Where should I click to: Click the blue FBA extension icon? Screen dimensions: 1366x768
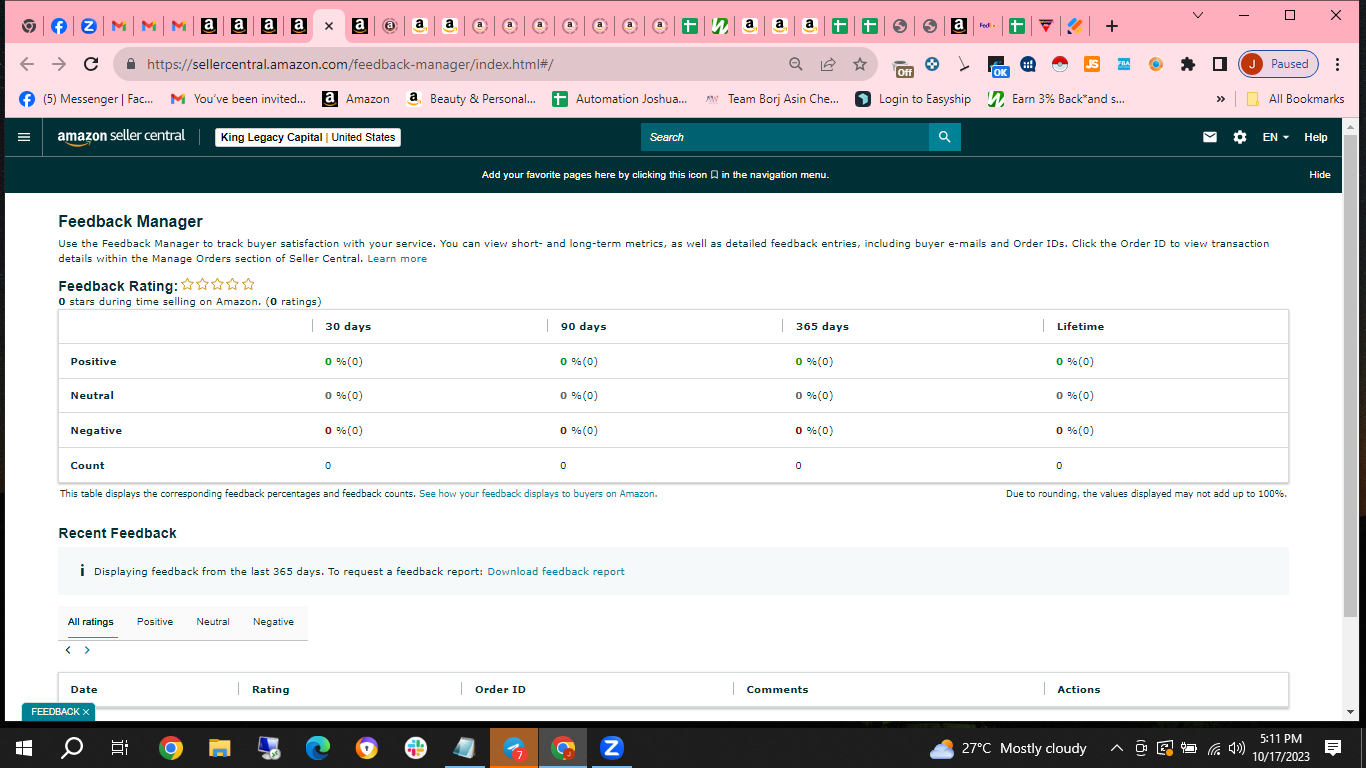pos(1124,64)
